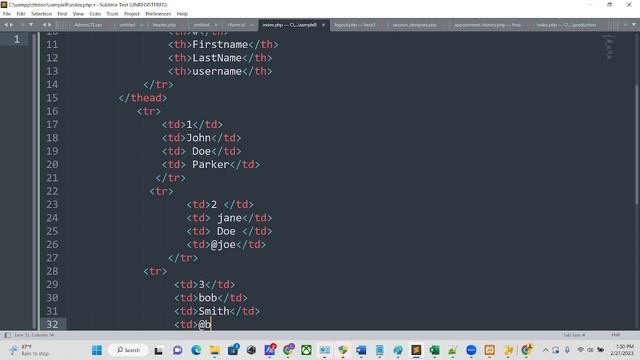Show hidden system tray icons chevron
Screen dimensions: 640x360
(x=545, y=350)
